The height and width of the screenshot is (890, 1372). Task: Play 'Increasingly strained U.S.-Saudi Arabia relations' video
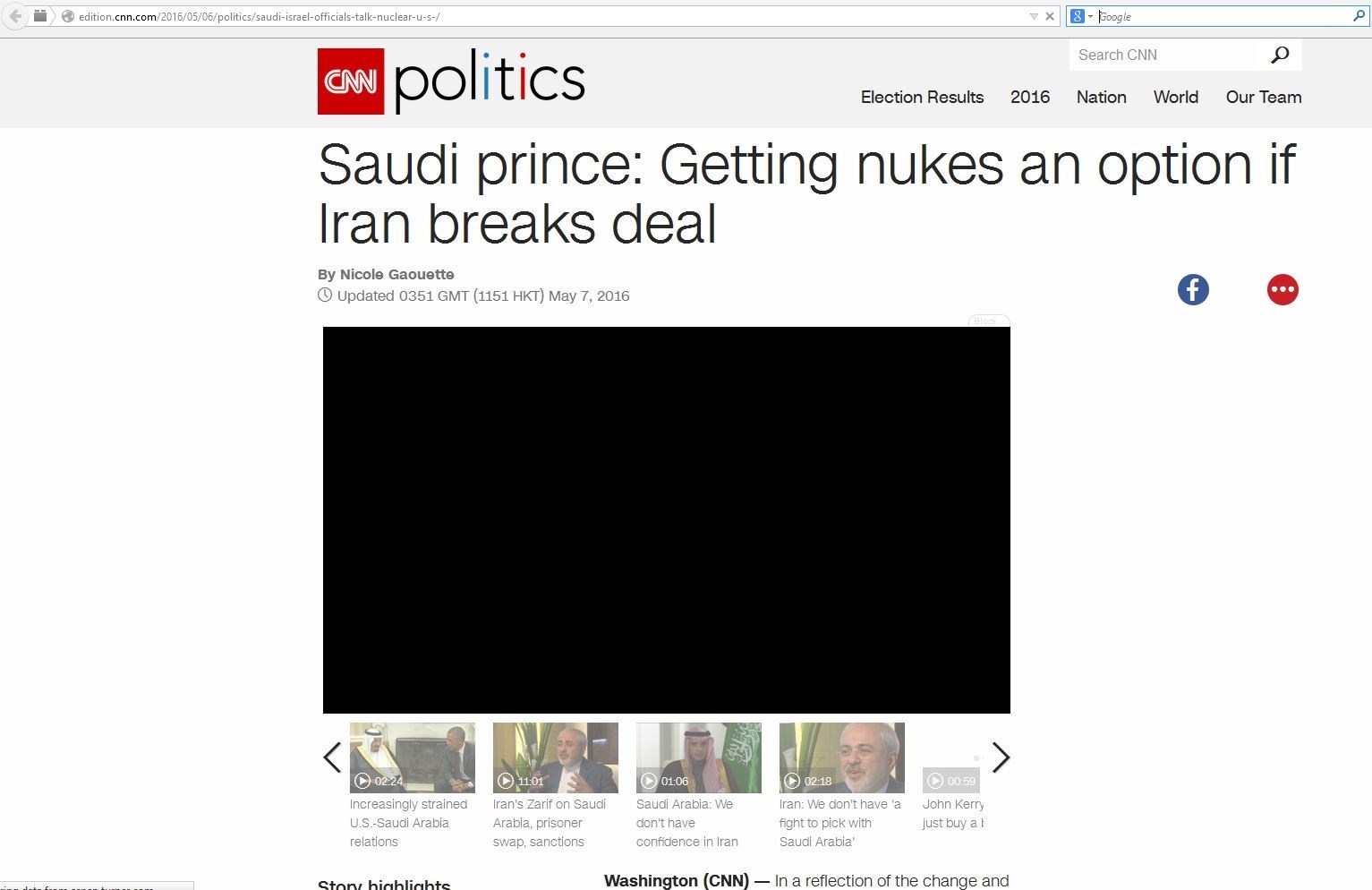click(412, 757)
